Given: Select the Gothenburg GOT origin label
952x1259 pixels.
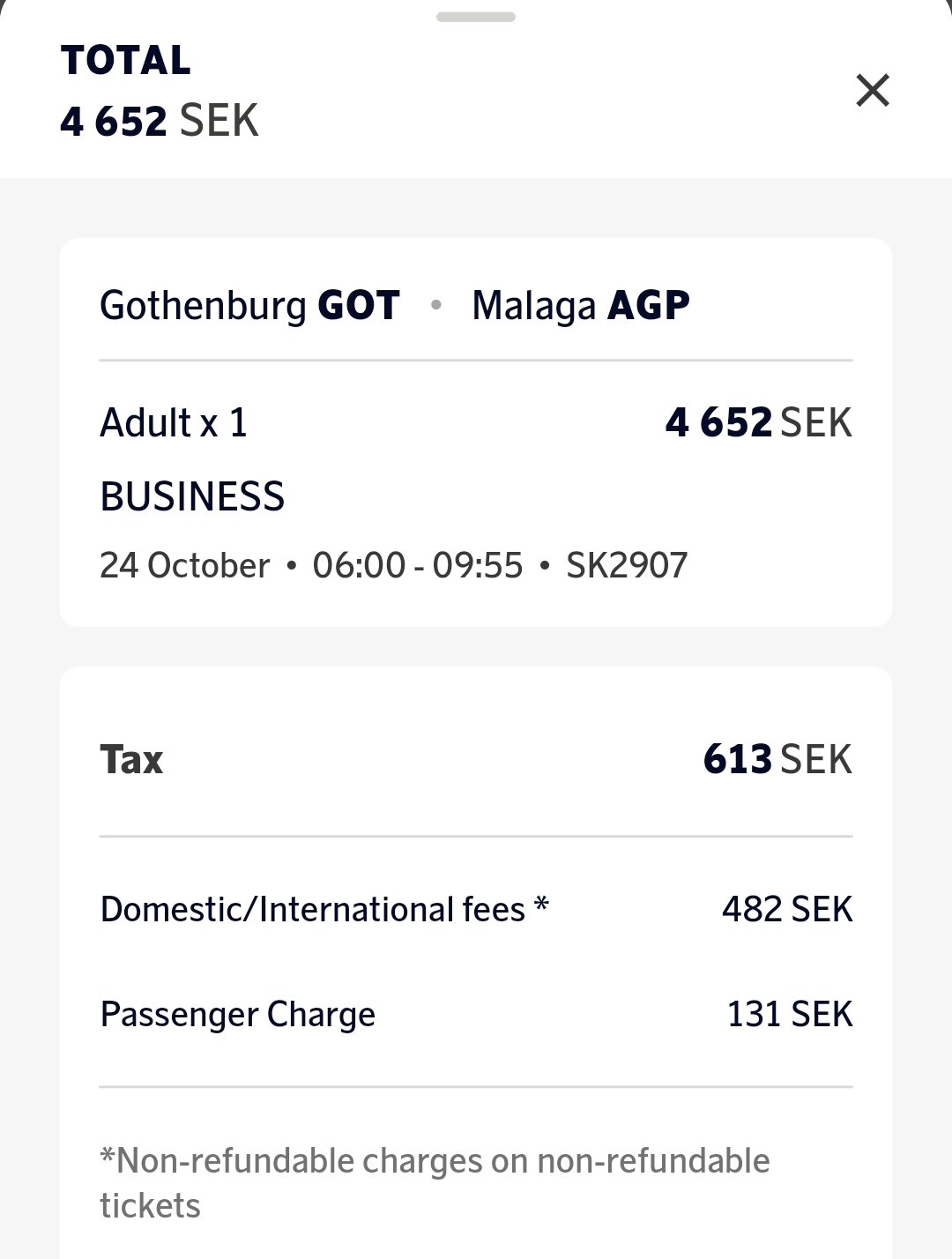Looking at the screenshot, I should pos(249,306).
